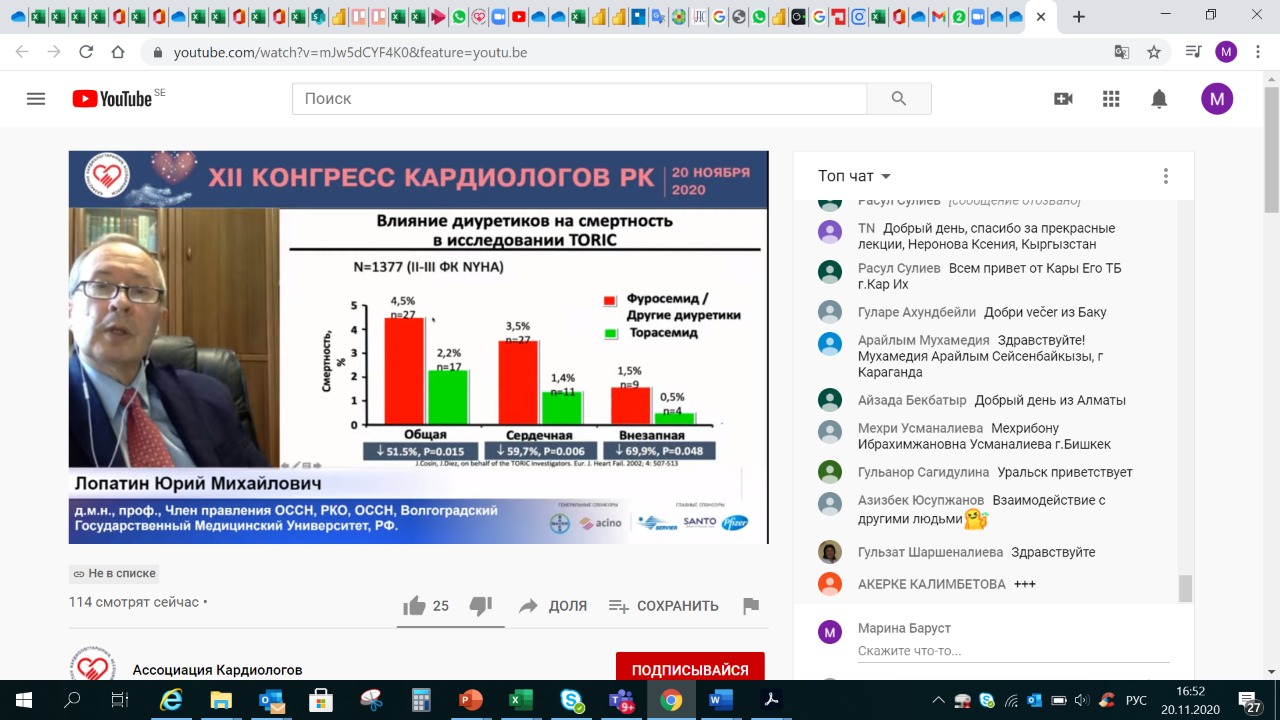Open the live chat options menu
The width and height of the screenshot is (1280, 720).
click(1165, 175)
